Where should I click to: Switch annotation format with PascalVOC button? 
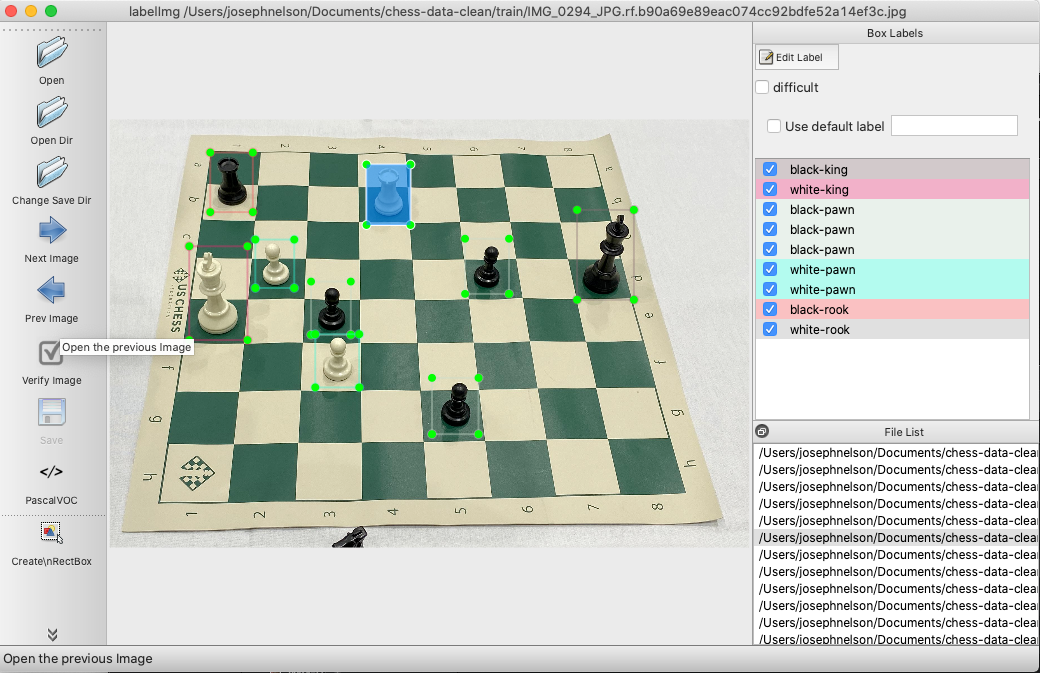pos(51,473)
